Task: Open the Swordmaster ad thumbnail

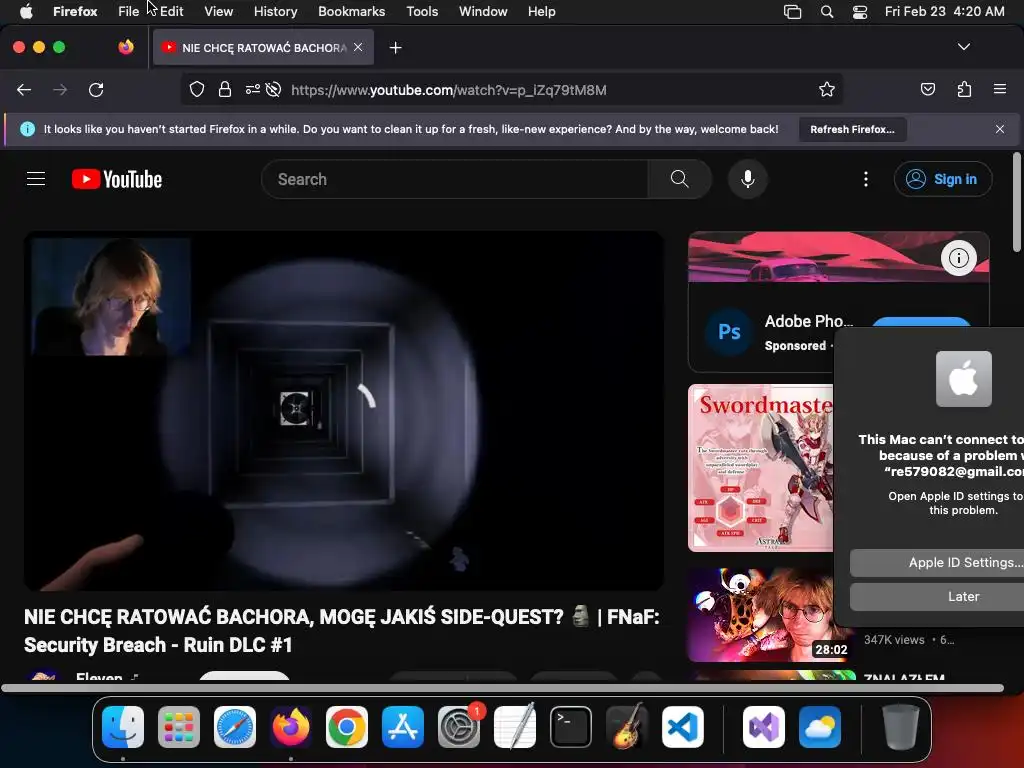Action: [761, 468]
